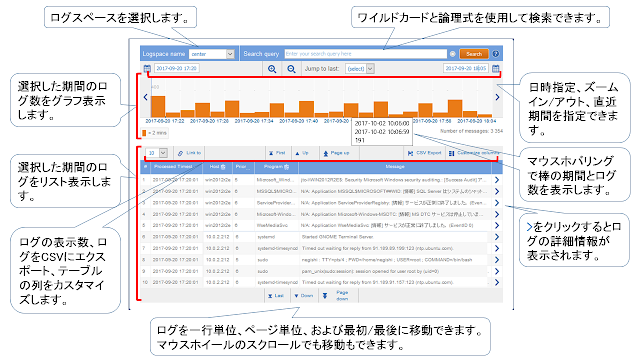Screen dimensions: 640x360
Task: Click the filter icon in Program column header
Action: coord(287,167)
